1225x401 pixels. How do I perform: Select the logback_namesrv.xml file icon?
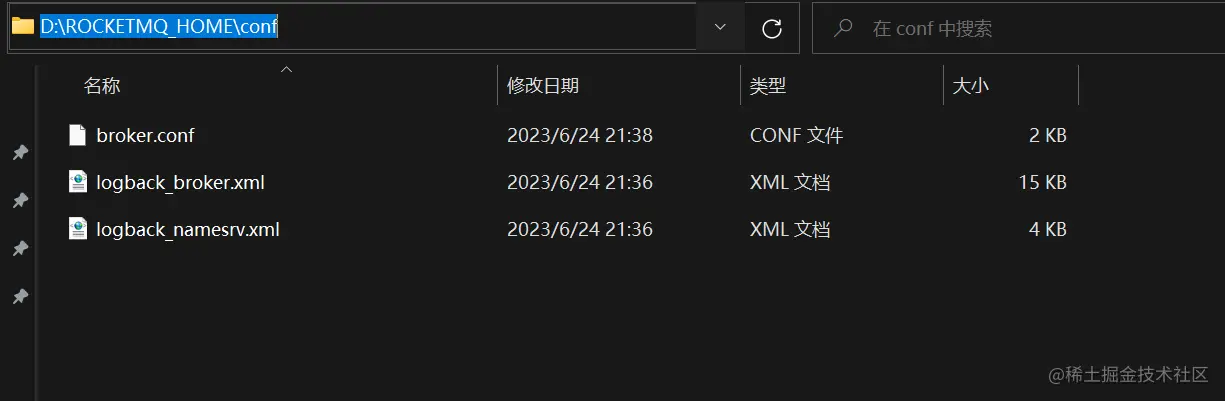tap(77, 229)
